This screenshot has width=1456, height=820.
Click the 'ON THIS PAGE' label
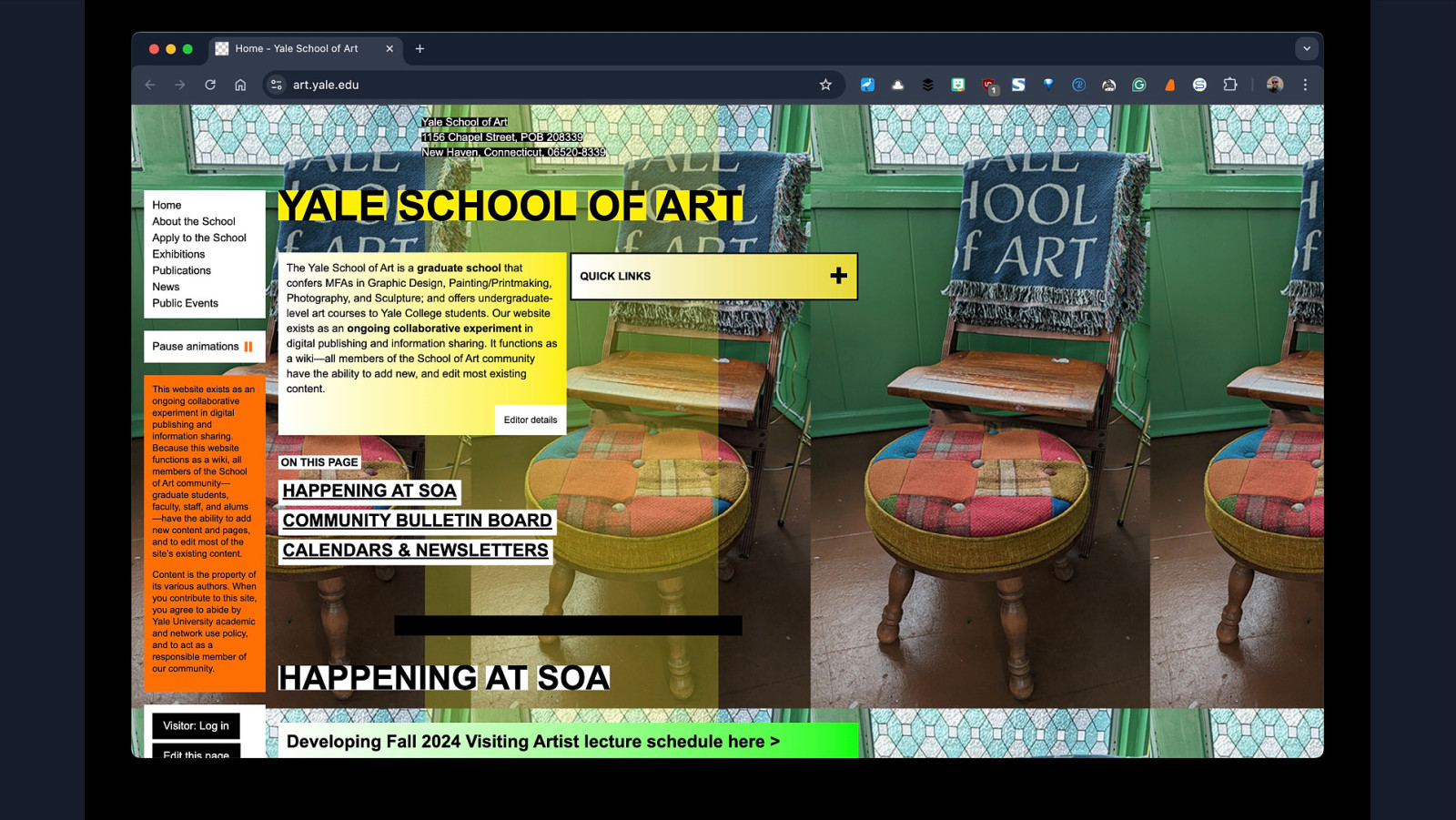click(x=319, y=462)
